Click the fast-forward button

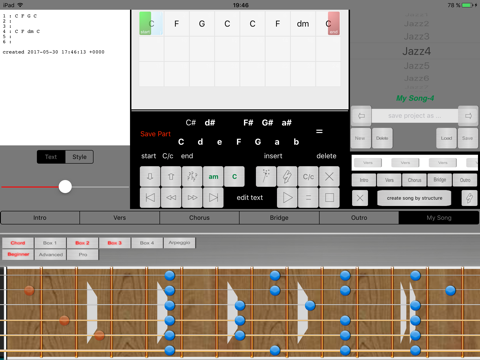tap(192, 198)
